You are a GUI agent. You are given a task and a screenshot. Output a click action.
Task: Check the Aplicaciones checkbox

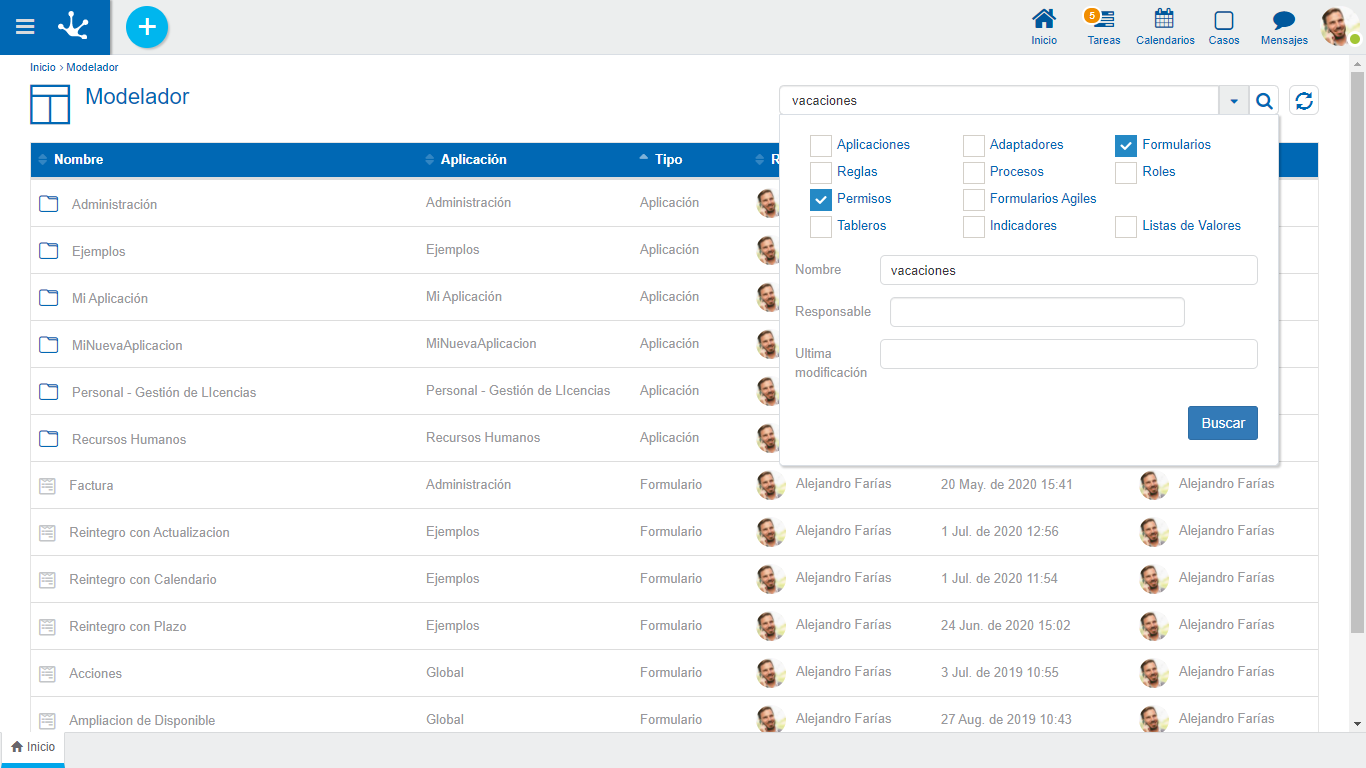[821, 145]
